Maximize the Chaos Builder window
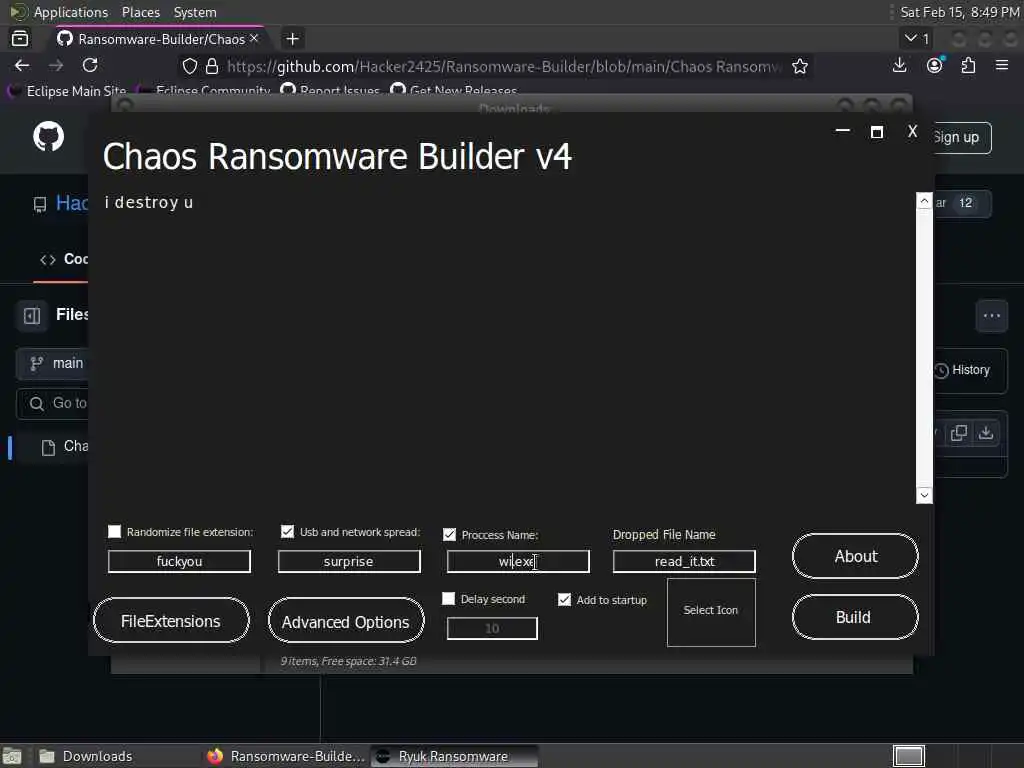The height and width of the screenshot is (768, 1024). [x=877, y=133]
